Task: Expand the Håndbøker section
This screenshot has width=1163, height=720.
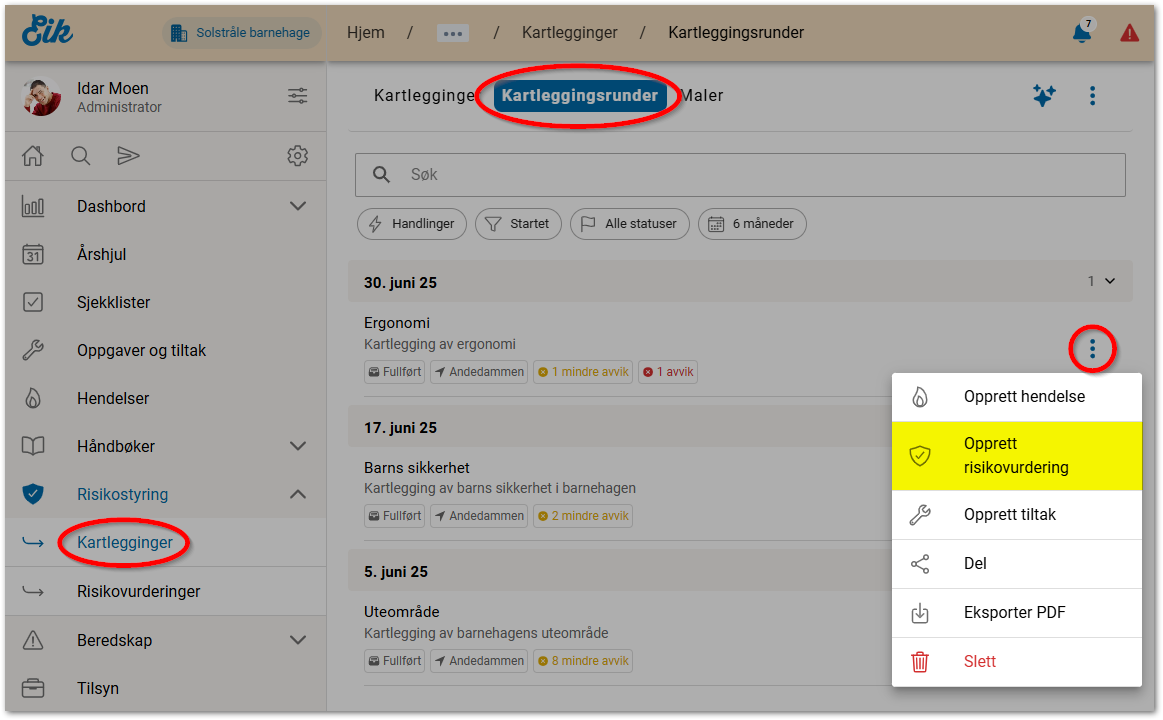Action: (x=297, y=446)
